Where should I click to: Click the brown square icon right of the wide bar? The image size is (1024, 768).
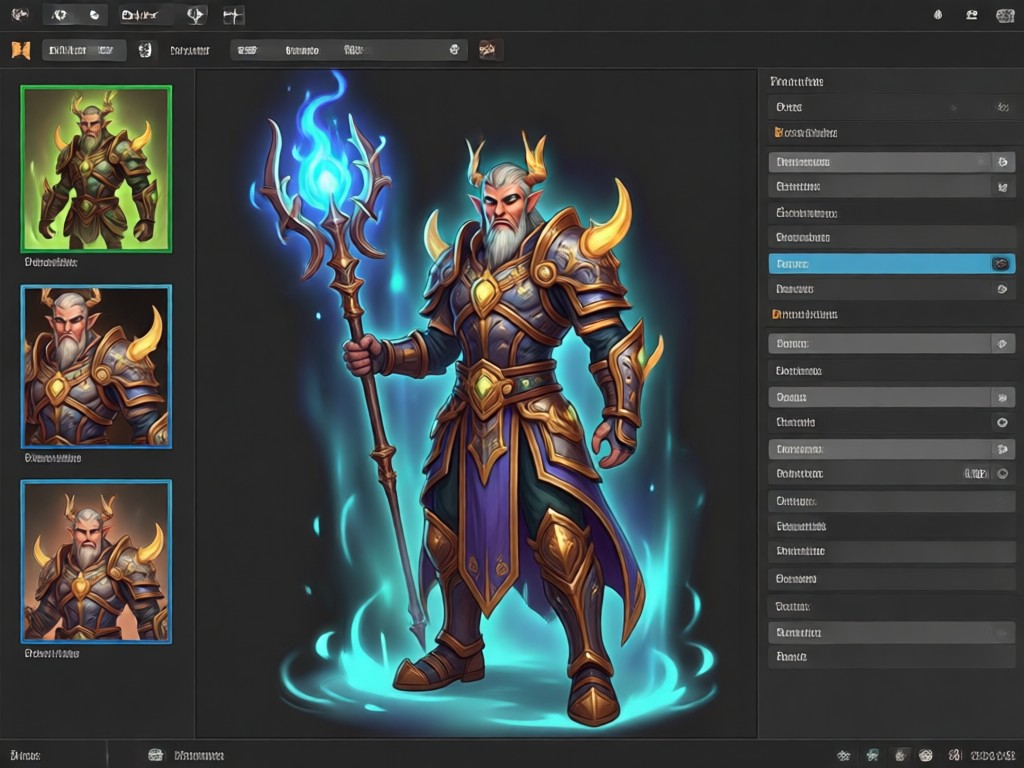[488, 50]
